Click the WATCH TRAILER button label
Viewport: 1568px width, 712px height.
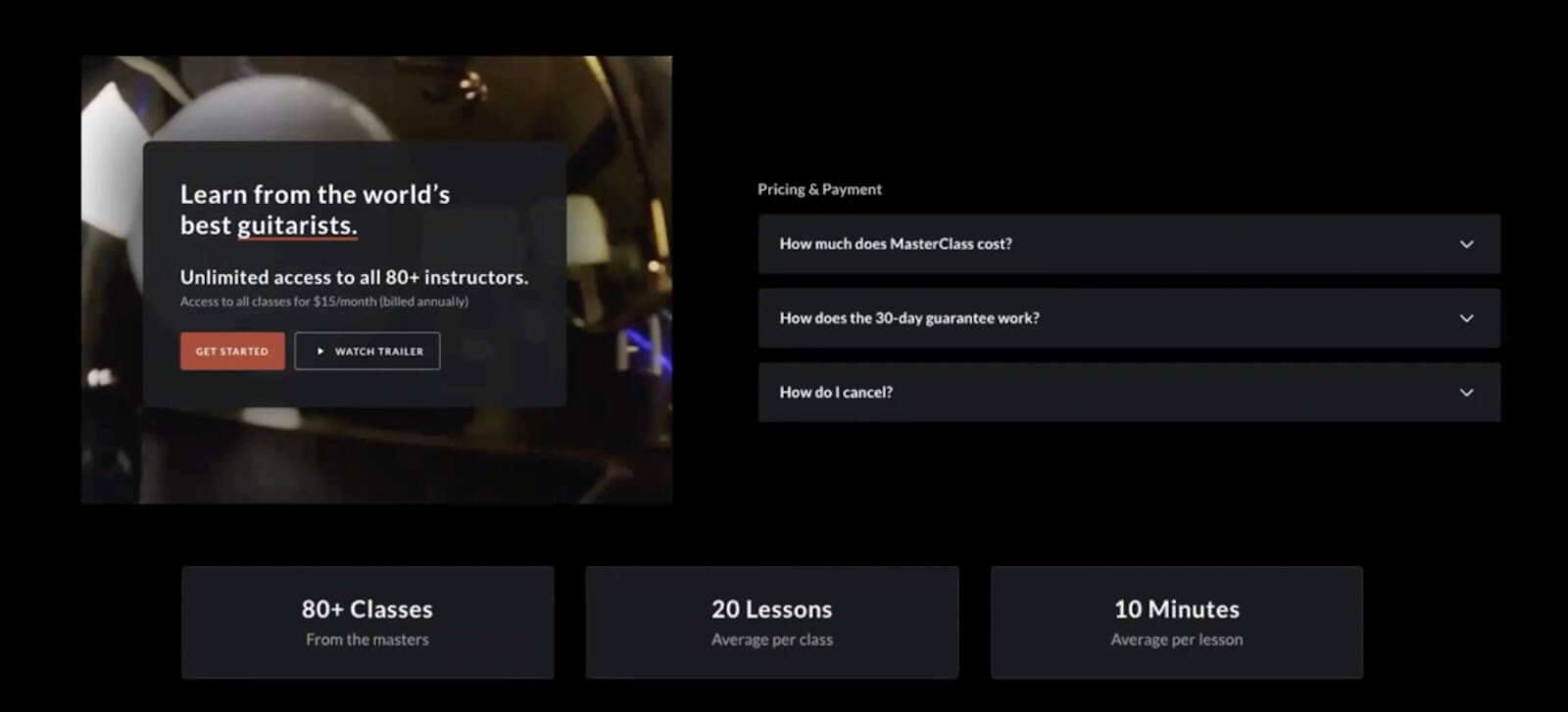coord(379,351)
